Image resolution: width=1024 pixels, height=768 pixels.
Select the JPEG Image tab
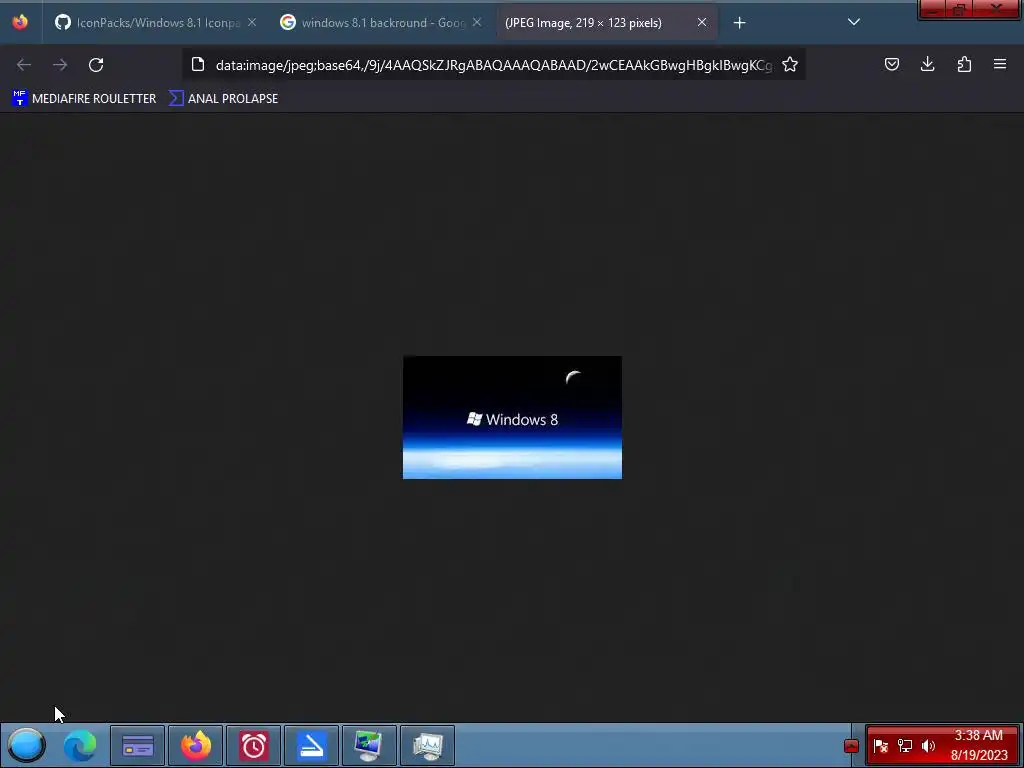607,23
